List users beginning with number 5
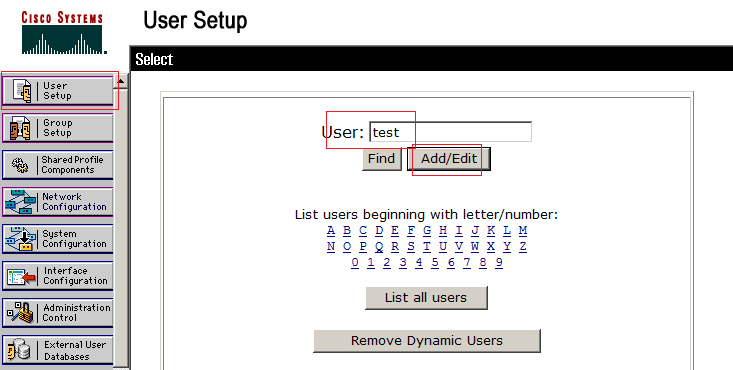The image size is (733, 370). point(435,262)
